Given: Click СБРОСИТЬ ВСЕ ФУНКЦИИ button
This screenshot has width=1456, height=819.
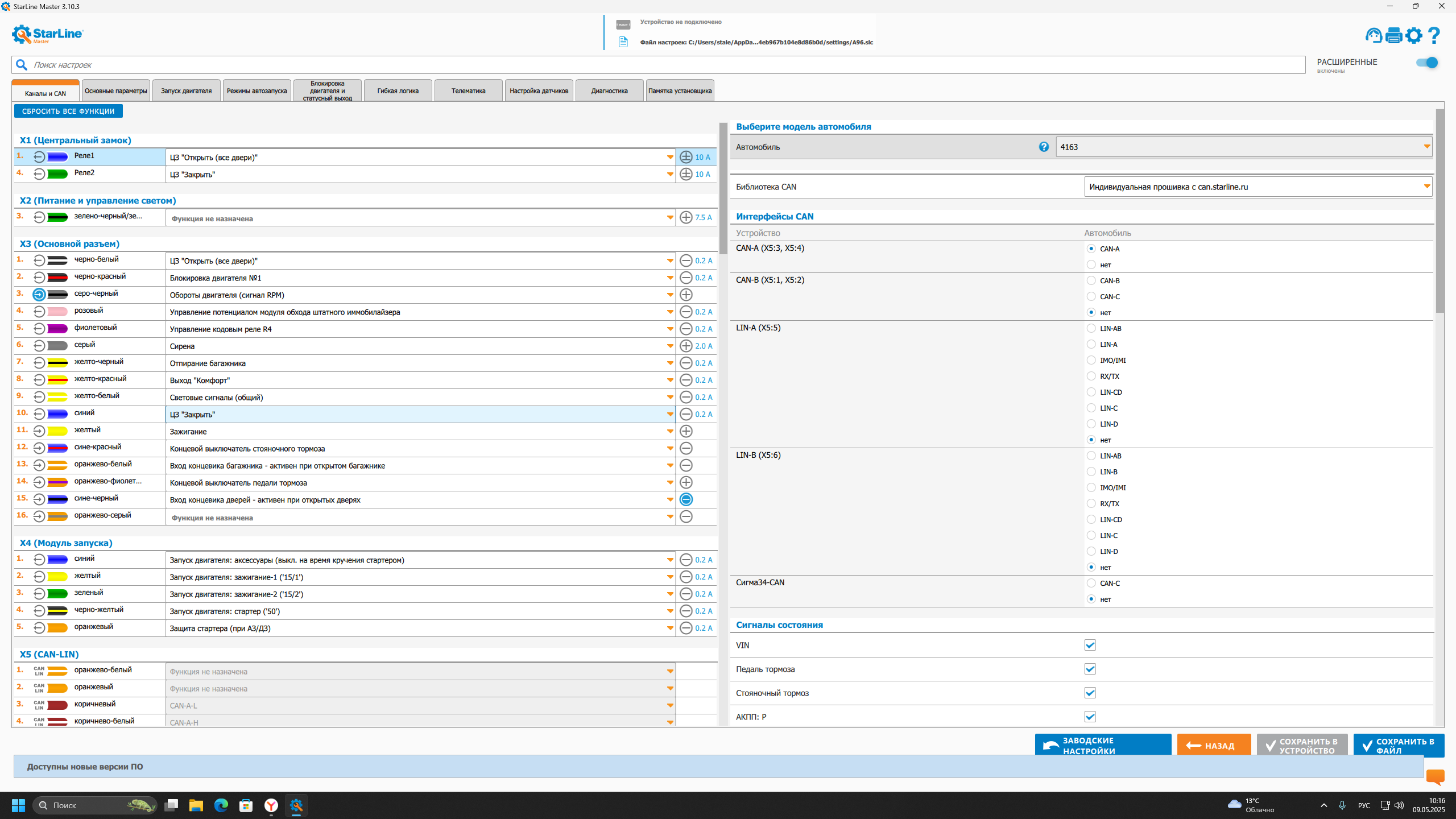Looking at the screenshot, I should click(68, 111).
